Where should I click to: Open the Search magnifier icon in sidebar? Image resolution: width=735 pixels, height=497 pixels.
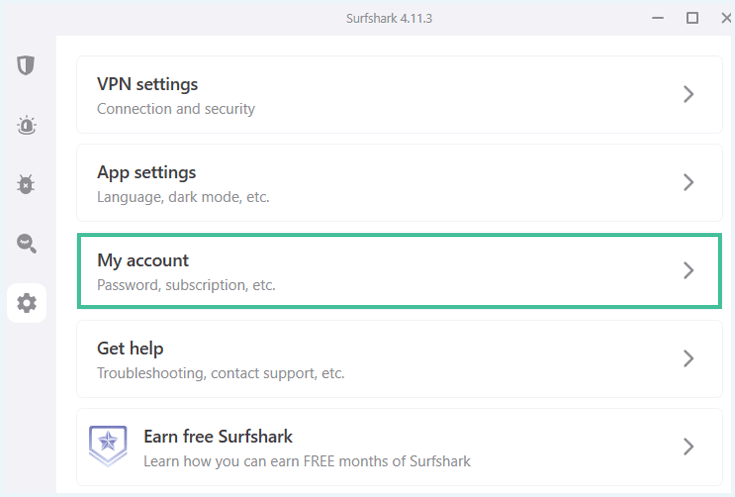point(26,243)
